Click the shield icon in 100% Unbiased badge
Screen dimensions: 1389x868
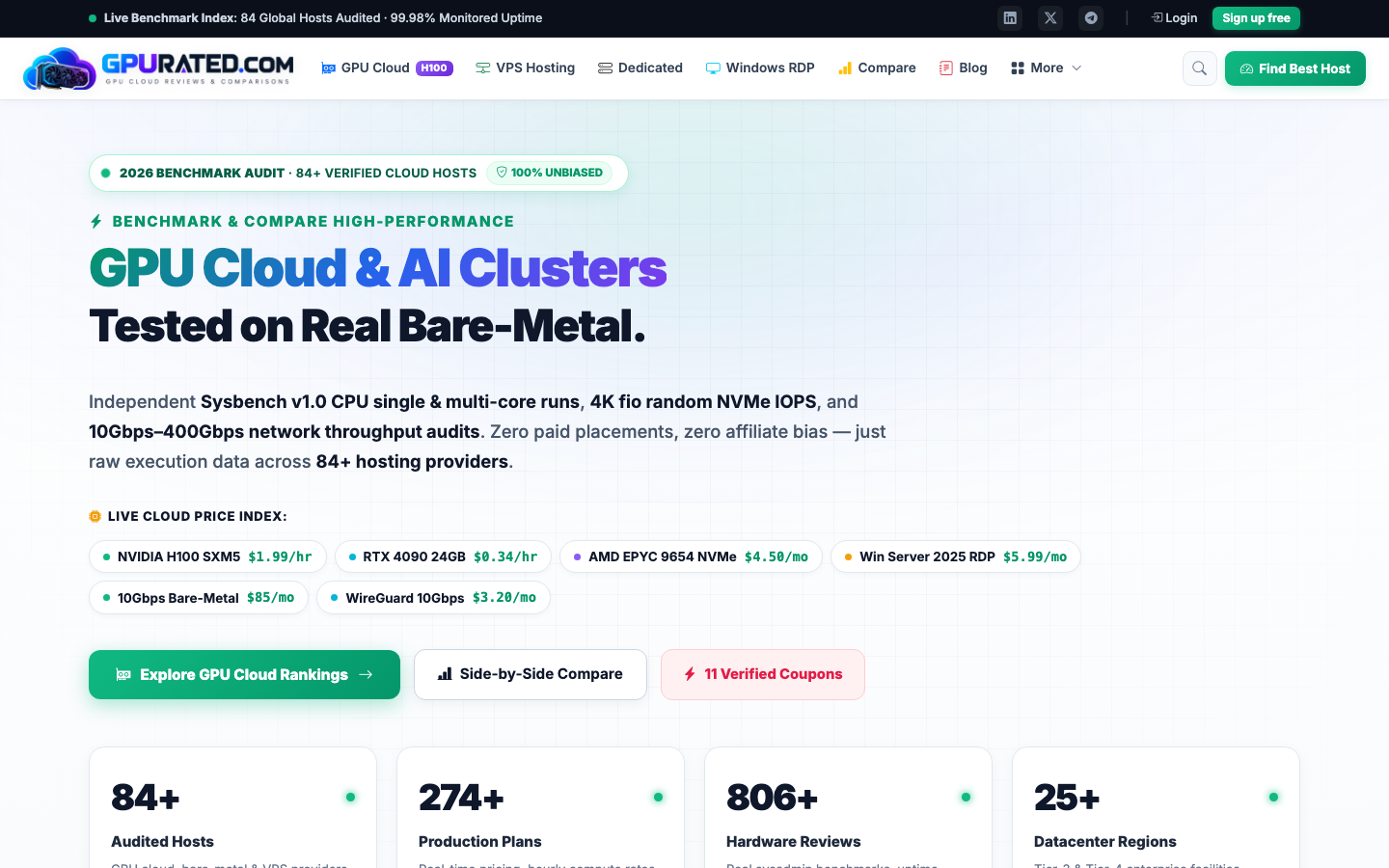click(x=502, y=173)
